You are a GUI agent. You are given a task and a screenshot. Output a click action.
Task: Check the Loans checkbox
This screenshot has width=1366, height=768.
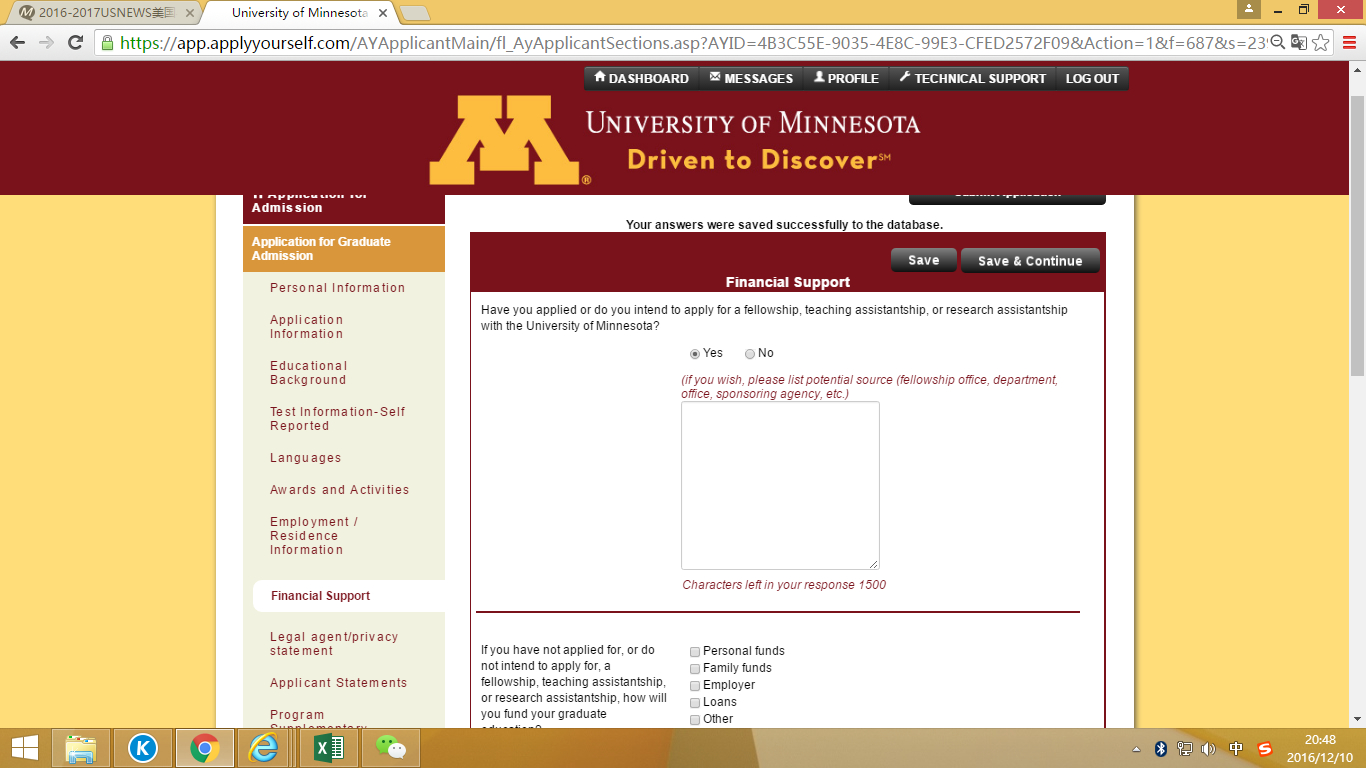pyautogui.click(x=695, y=703)
